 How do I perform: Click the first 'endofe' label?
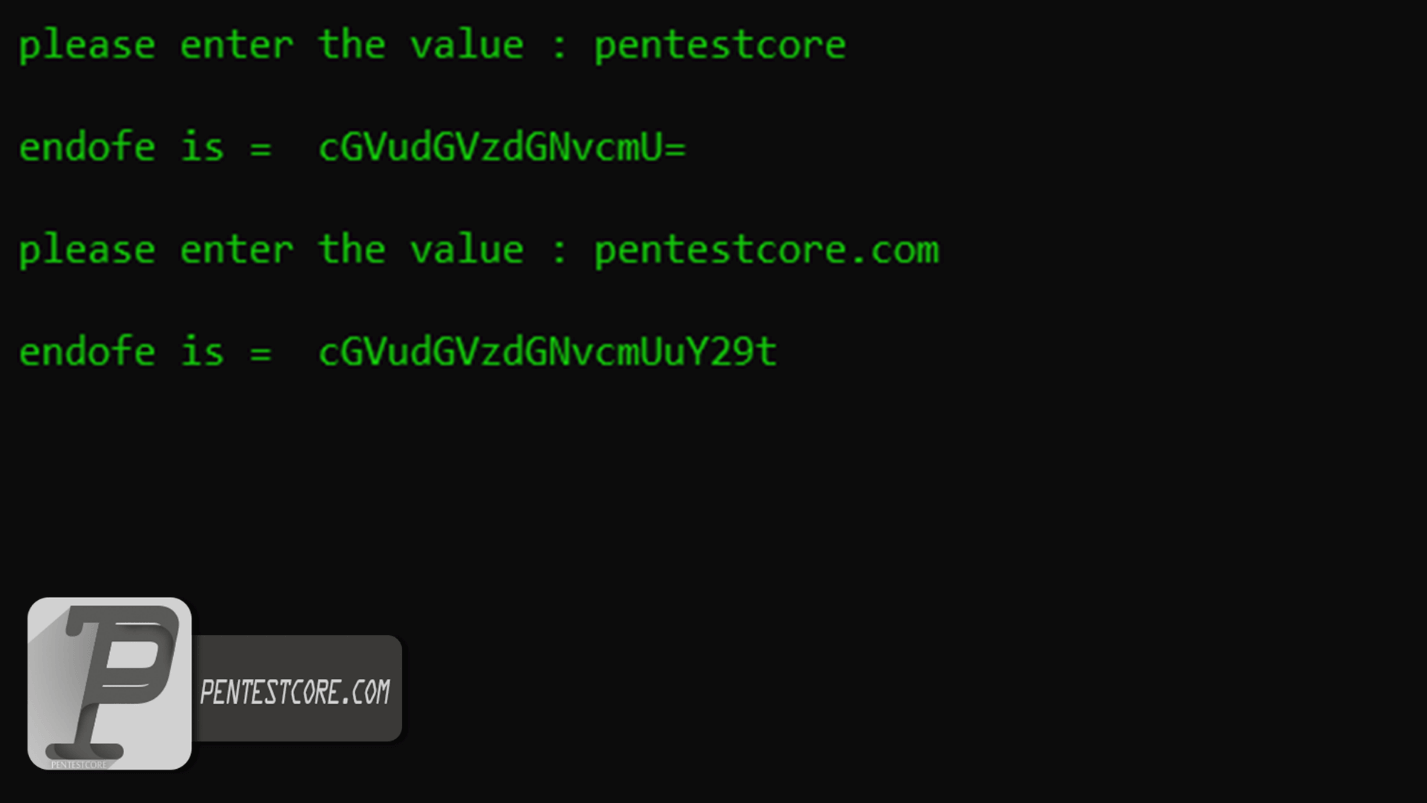click(x=87, y=148)
